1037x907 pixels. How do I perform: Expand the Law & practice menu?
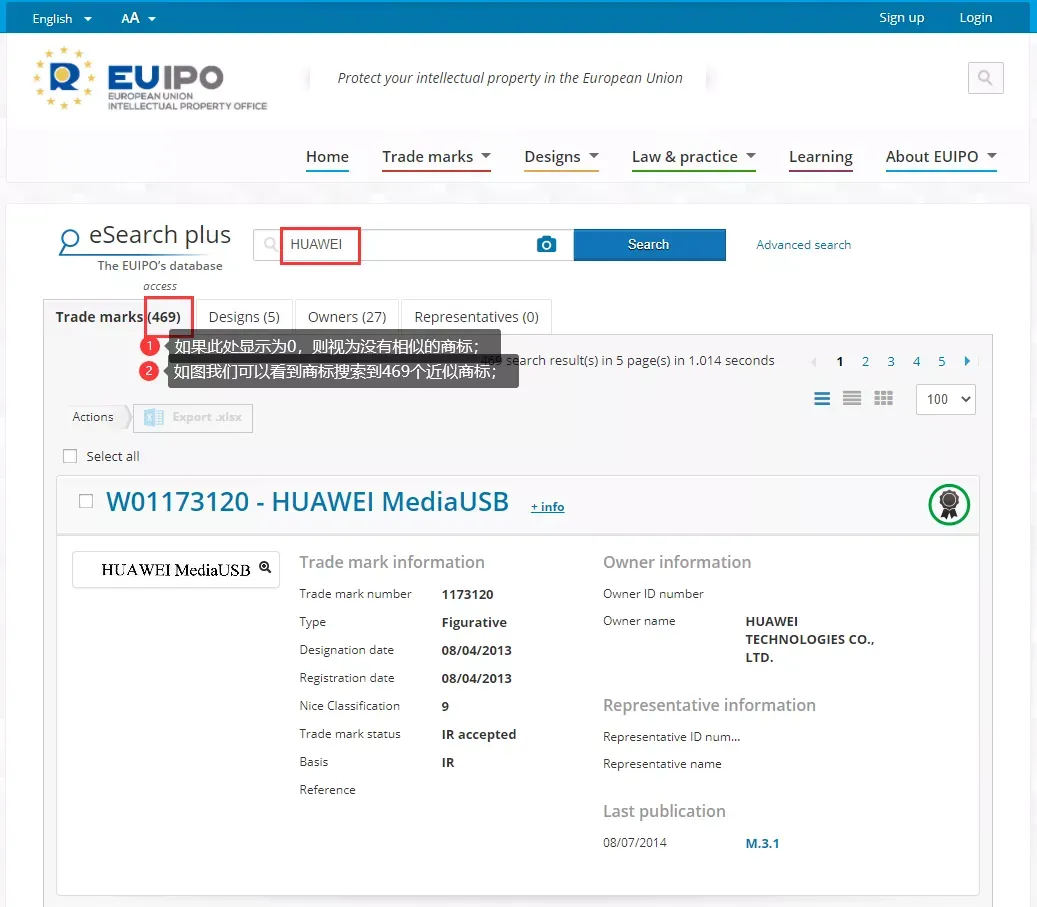[x=694, y=157]
